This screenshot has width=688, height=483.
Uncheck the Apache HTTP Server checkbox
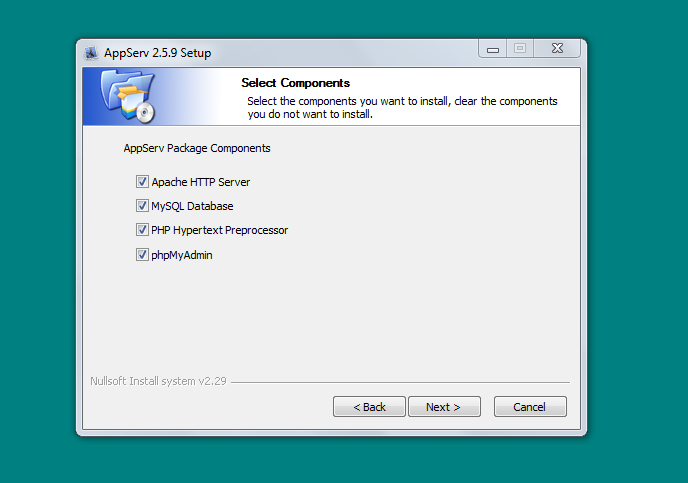click(x=142, y=182)
